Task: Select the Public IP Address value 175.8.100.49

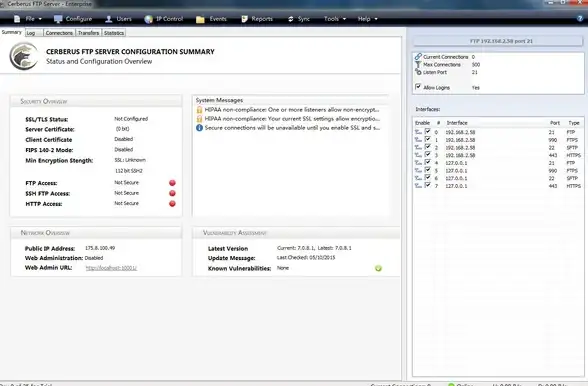Action: (x=100, y=248)
